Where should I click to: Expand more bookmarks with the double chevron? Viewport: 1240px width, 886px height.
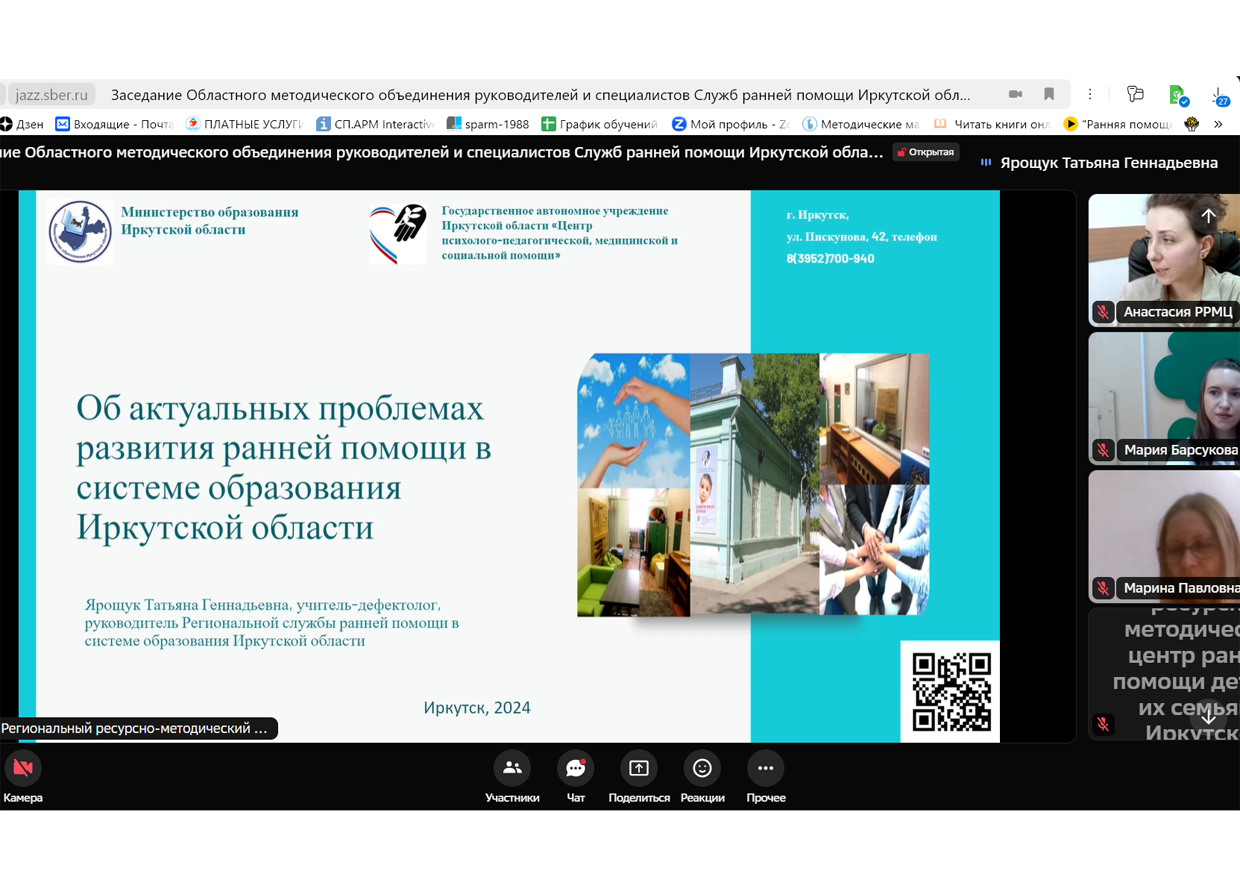pyautogui.click(x=1218, y=124)
